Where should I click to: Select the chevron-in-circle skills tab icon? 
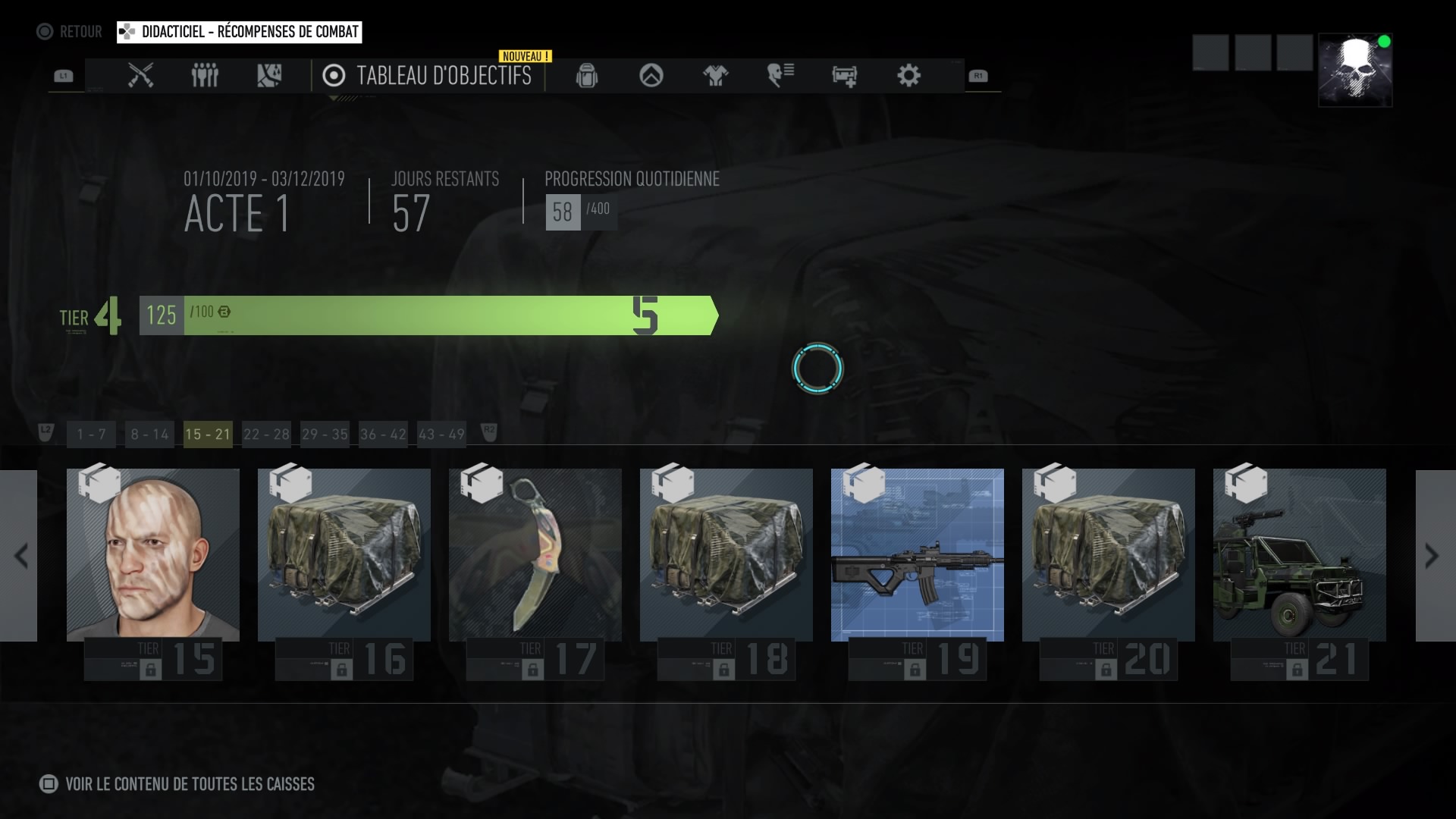point(651,75)
